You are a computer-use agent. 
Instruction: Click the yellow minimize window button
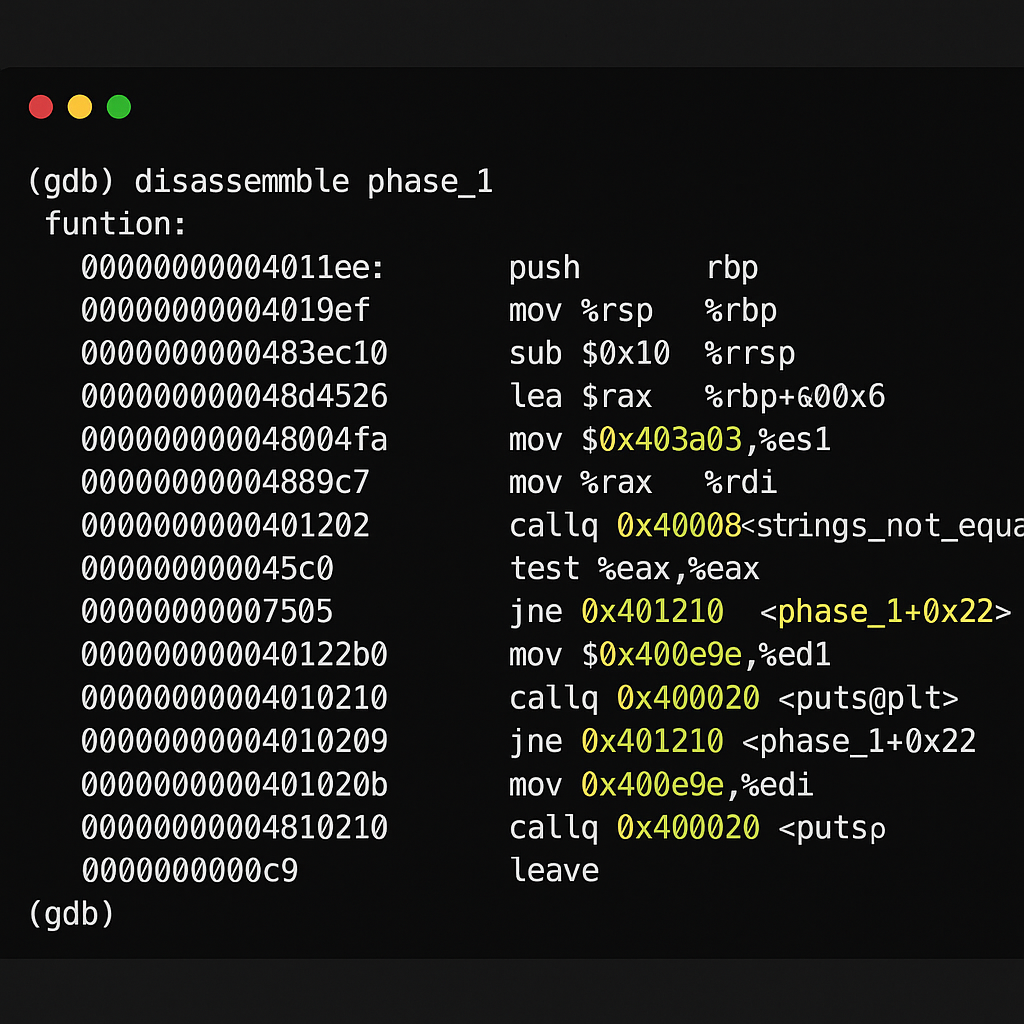[80, 106]
